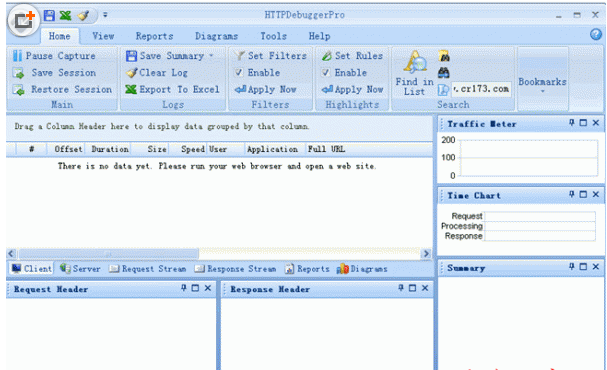Screen dimensions: 607x370
Task: Export To Excel from Logs group
Action: [173, 89]
